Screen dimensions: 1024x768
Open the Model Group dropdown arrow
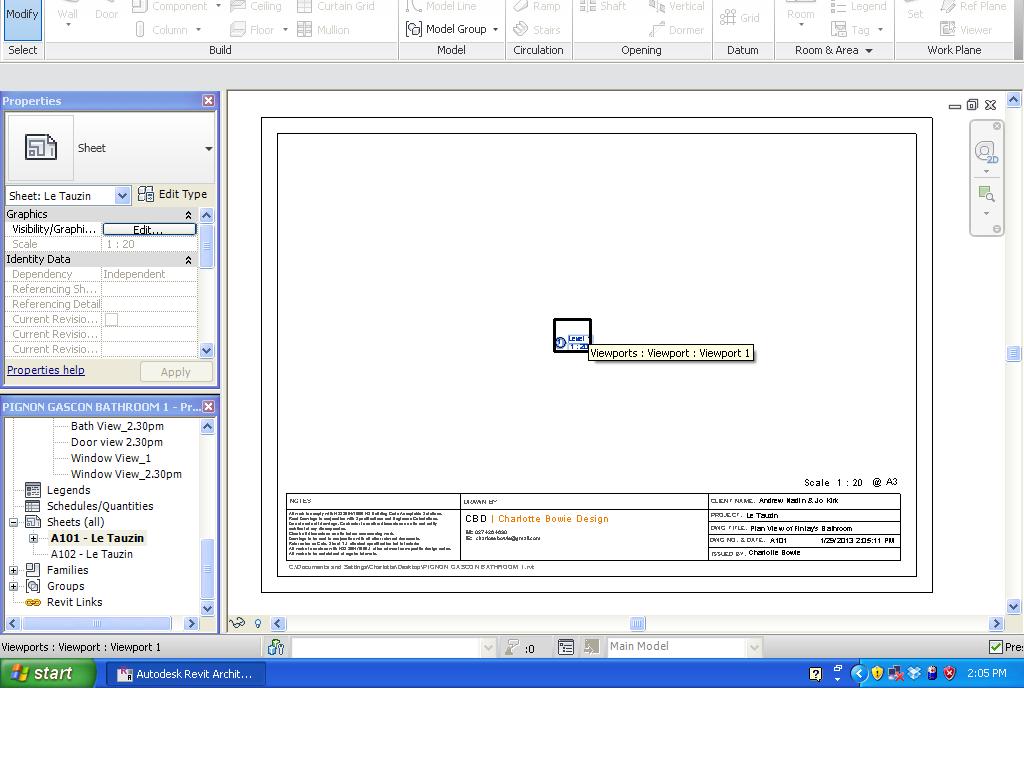[x=495, y=29]
